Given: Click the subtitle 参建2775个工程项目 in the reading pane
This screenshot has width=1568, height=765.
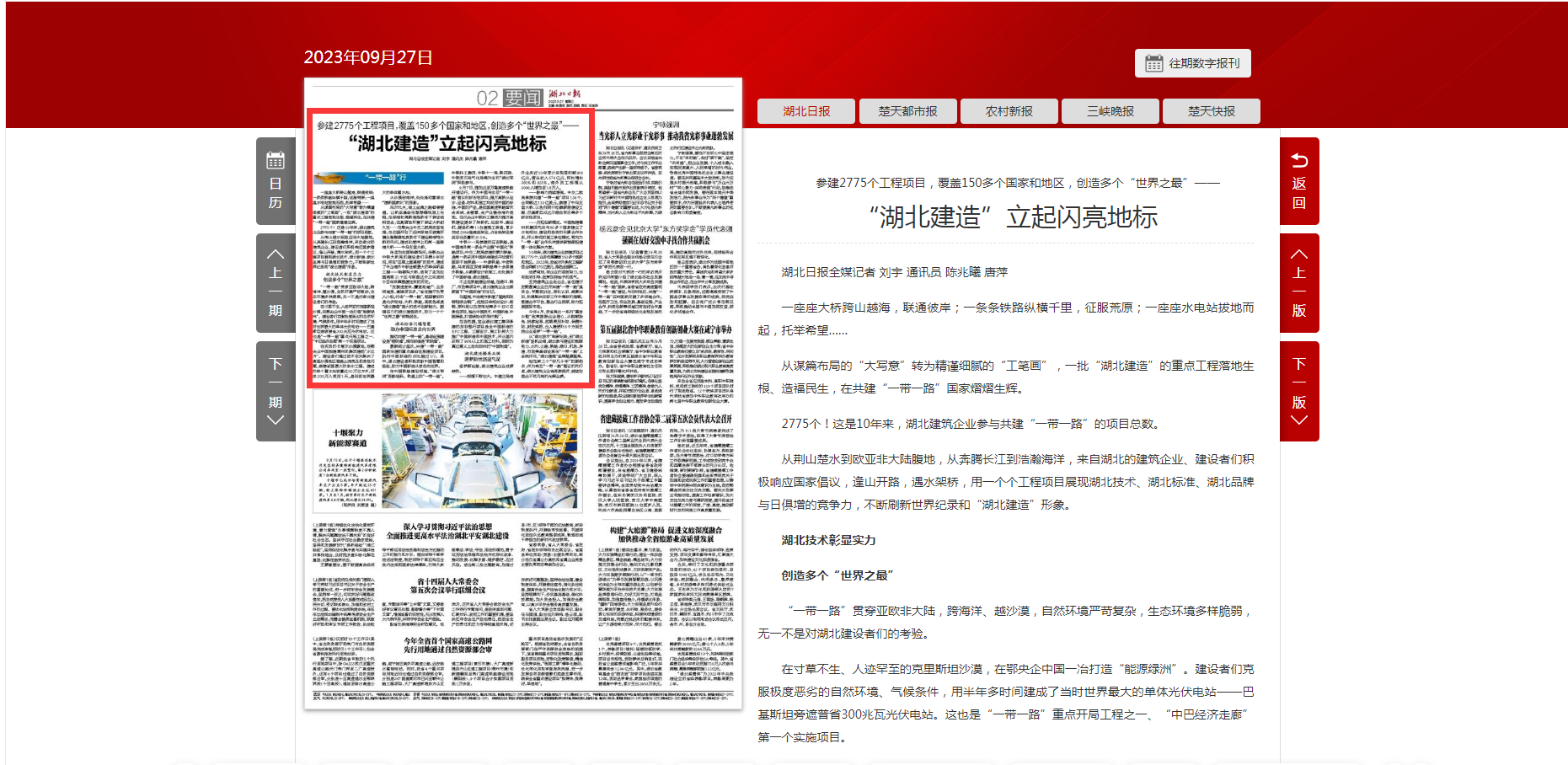Looking at the screenshot, I should pos(1018,183).
